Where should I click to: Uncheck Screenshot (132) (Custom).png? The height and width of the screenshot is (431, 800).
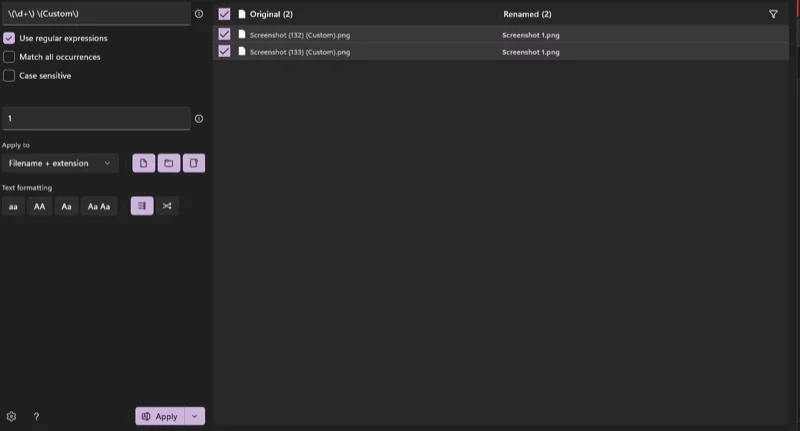(x=224, y=34)
